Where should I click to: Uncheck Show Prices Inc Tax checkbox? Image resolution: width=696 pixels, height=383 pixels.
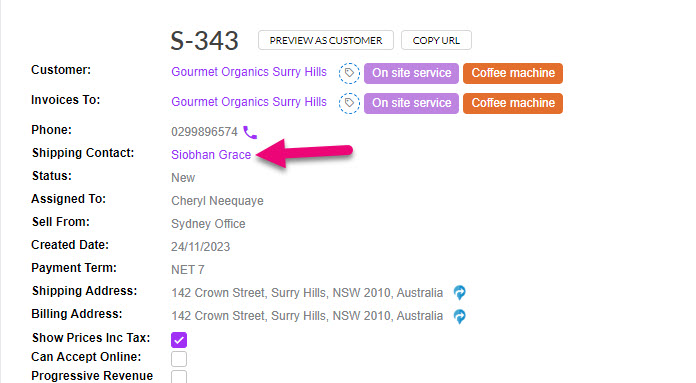click(179, 340)
